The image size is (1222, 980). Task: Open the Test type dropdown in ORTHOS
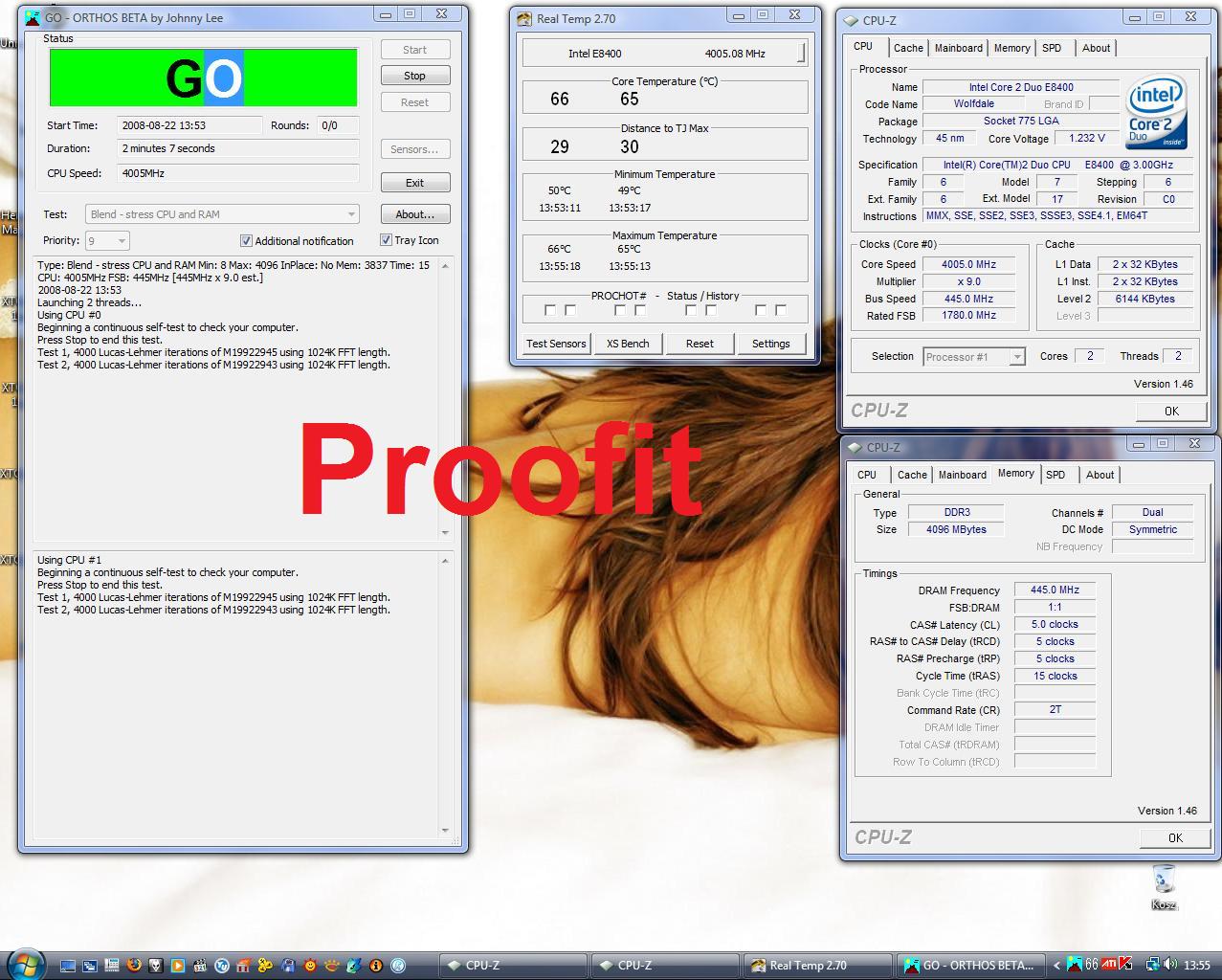coord(222,214)
